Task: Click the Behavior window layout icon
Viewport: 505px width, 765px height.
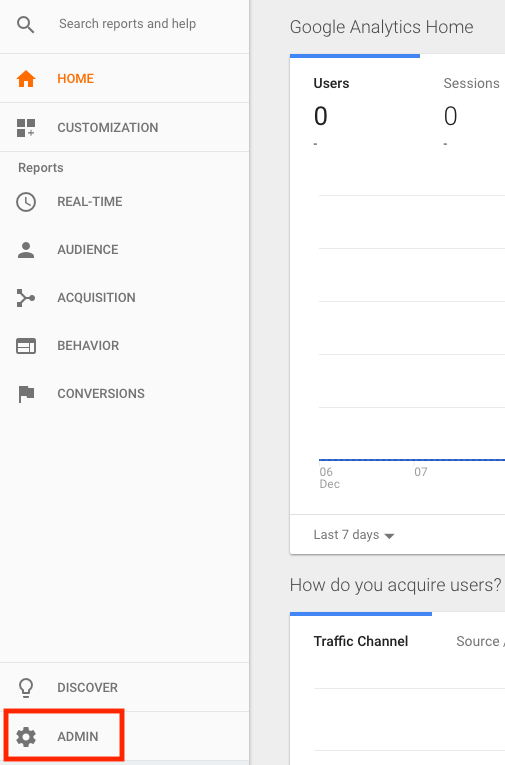Action: [x=26, y=346]
